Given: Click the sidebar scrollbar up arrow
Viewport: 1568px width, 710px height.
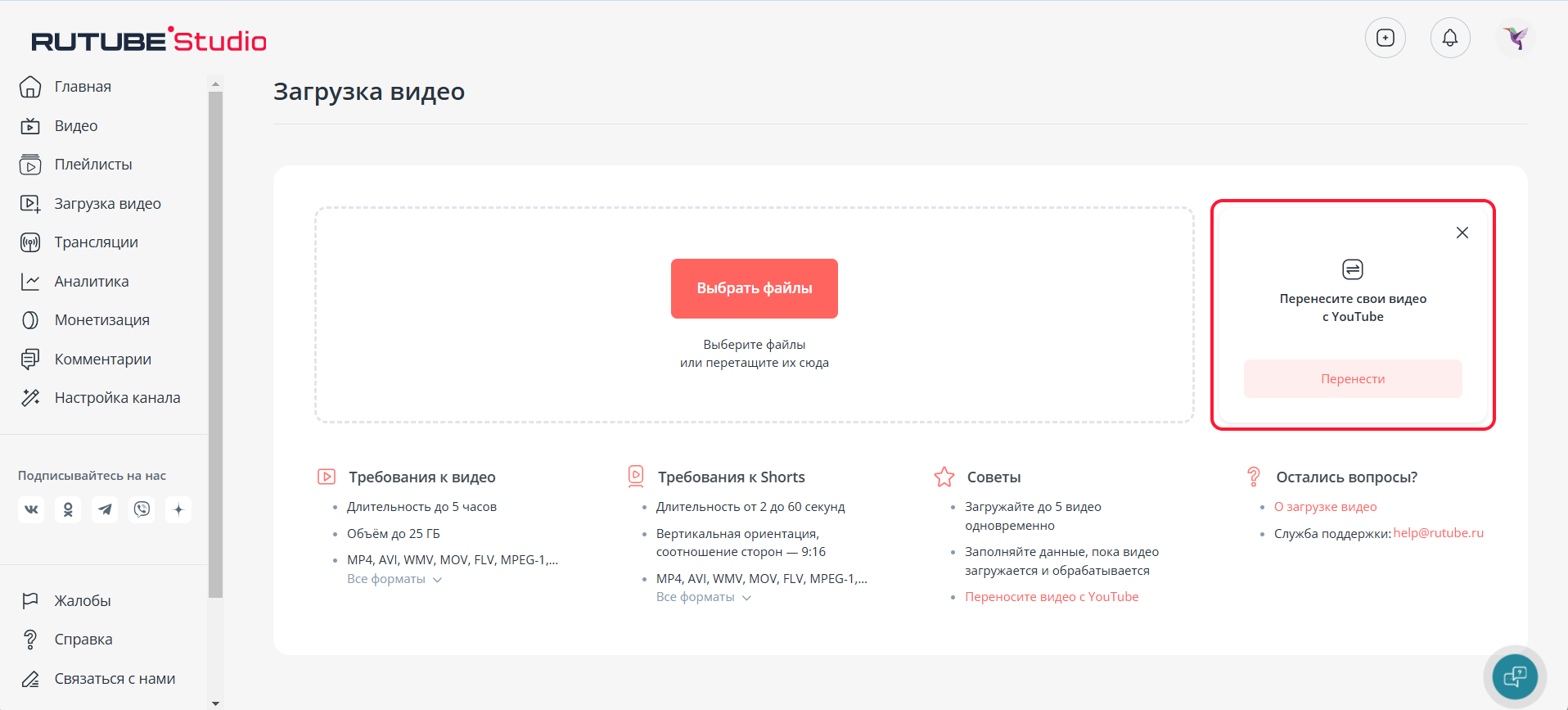Looking at the screenshot, I should 215,84.
